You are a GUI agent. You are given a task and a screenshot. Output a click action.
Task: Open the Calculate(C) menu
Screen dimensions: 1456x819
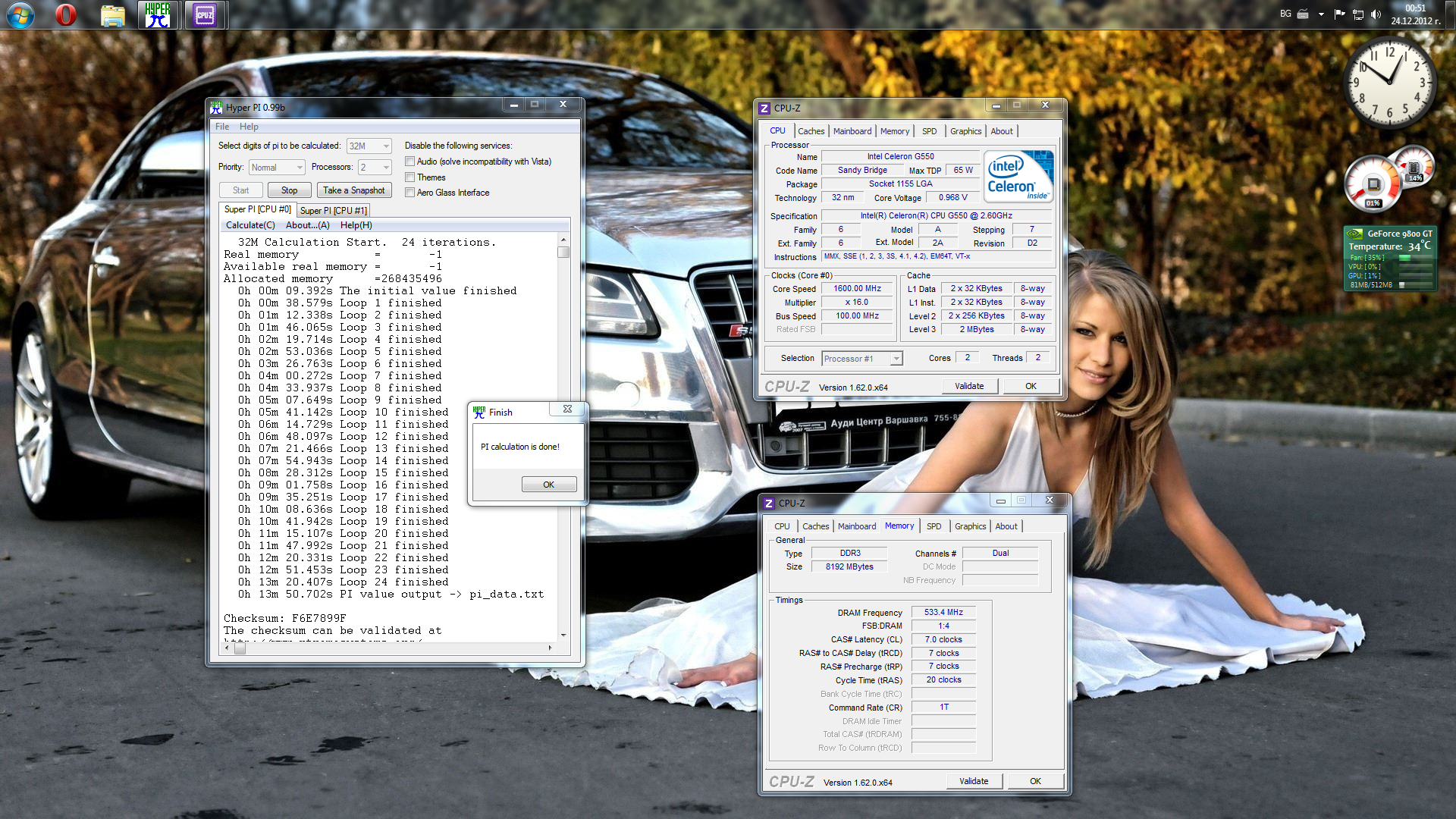click(x=250, y=225)
